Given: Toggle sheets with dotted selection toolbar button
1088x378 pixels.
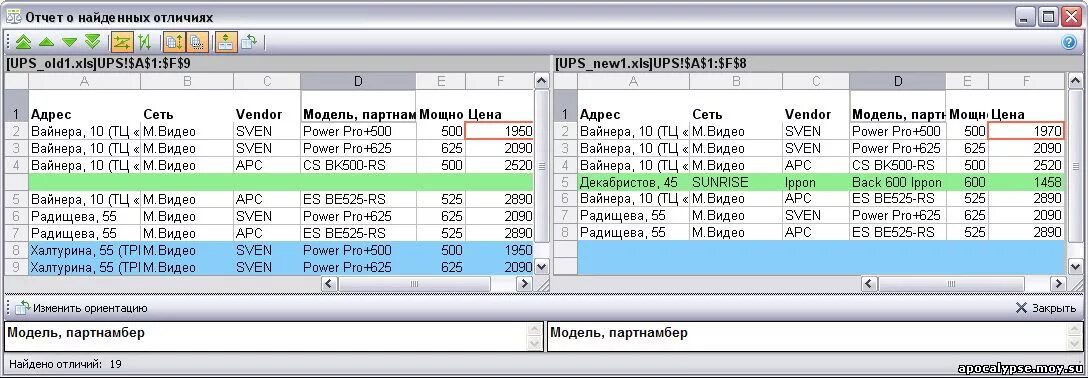Looking at the screenshot, I should [x=197, y=42].
